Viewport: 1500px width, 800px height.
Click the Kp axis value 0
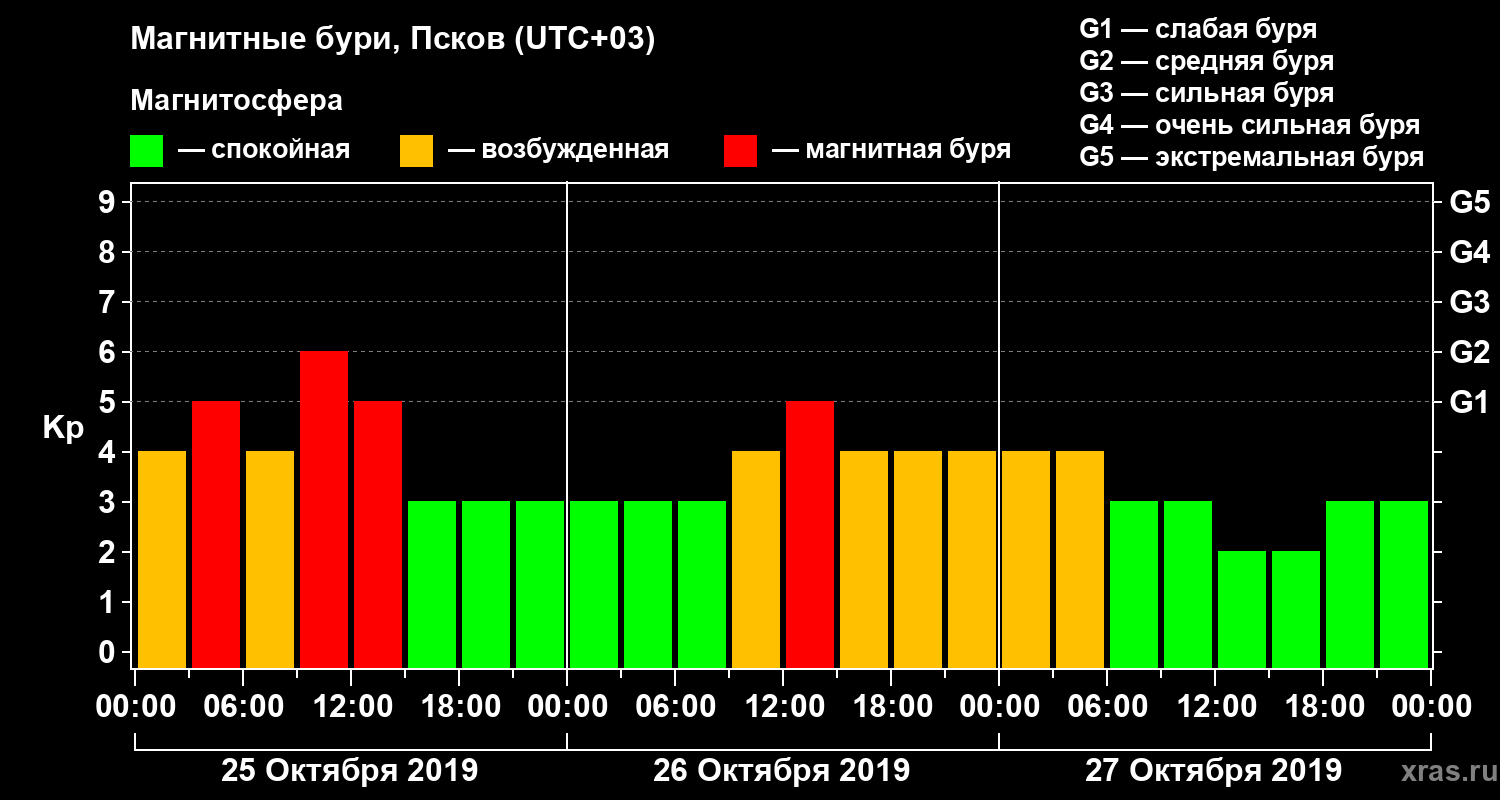[x=108, y=652]
